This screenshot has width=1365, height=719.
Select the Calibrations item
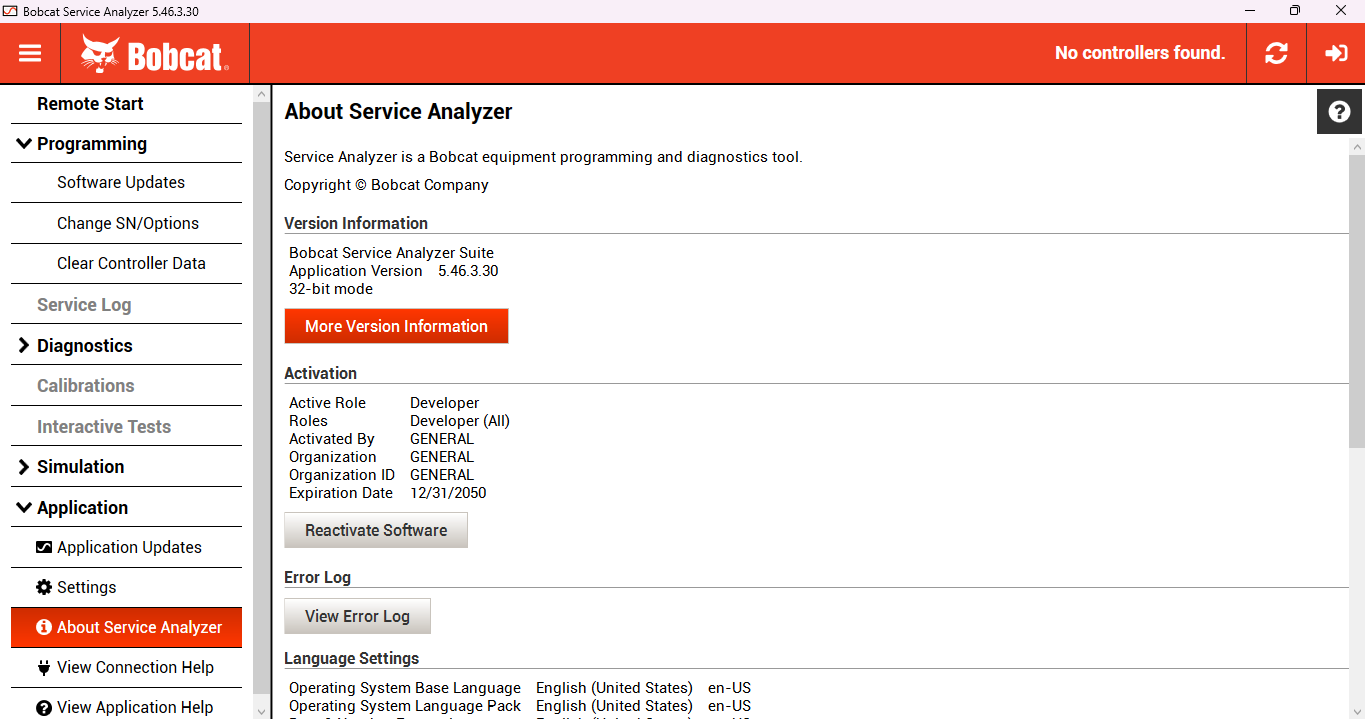point(126,385)
